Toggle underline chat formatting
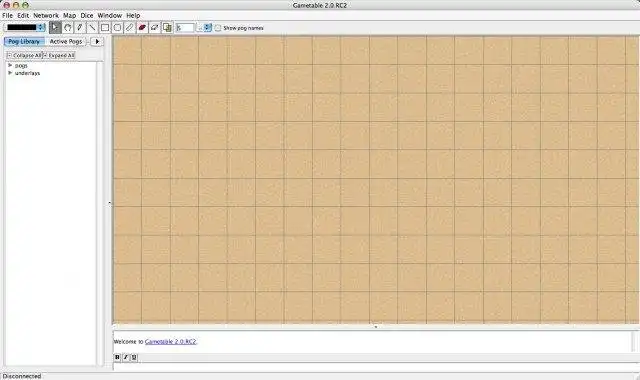Image resolution: width=640 pixels, height=380 pixels. pos(134,358)
